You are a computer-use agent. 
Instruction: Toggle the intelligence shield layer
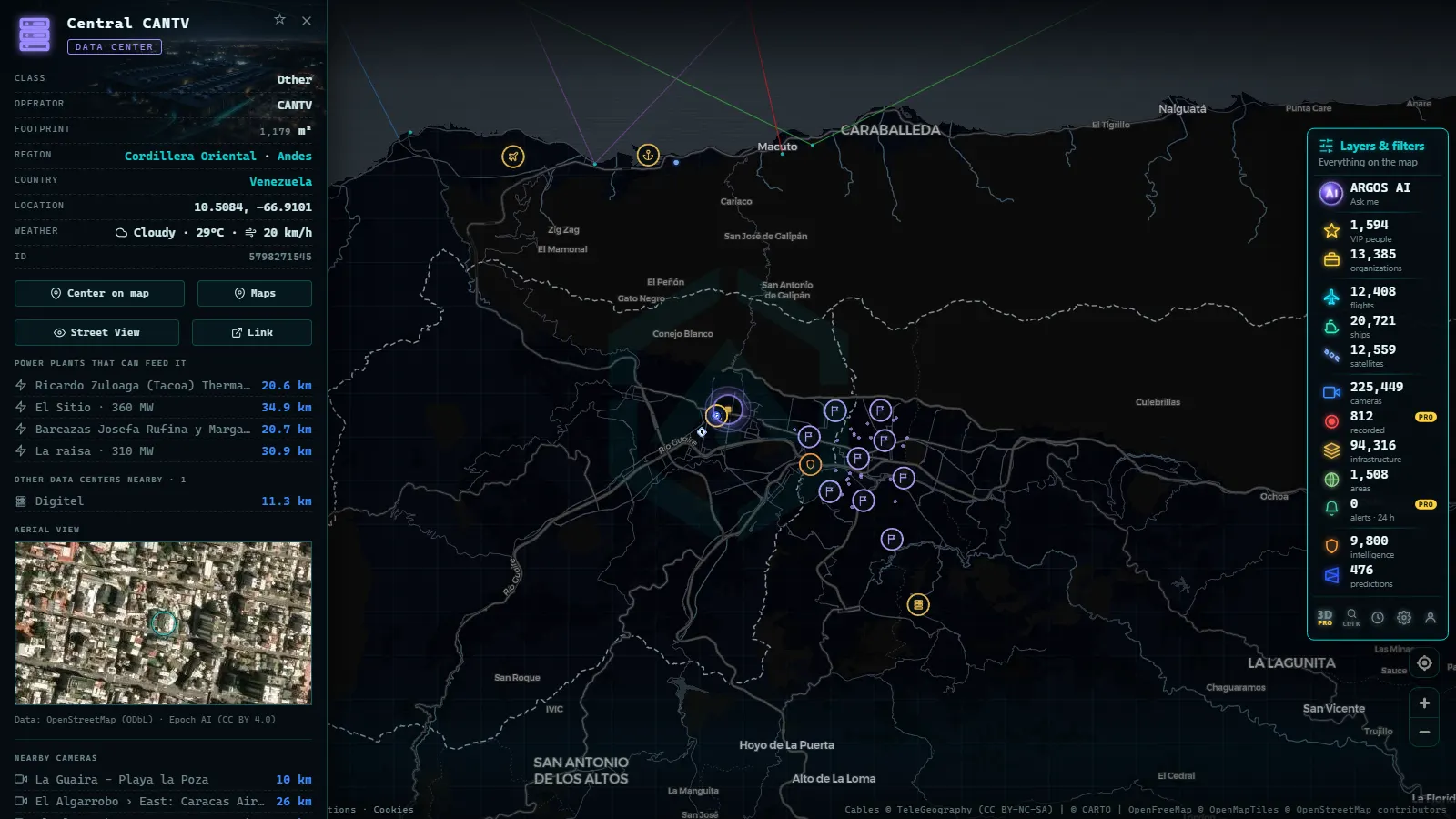1377,546
